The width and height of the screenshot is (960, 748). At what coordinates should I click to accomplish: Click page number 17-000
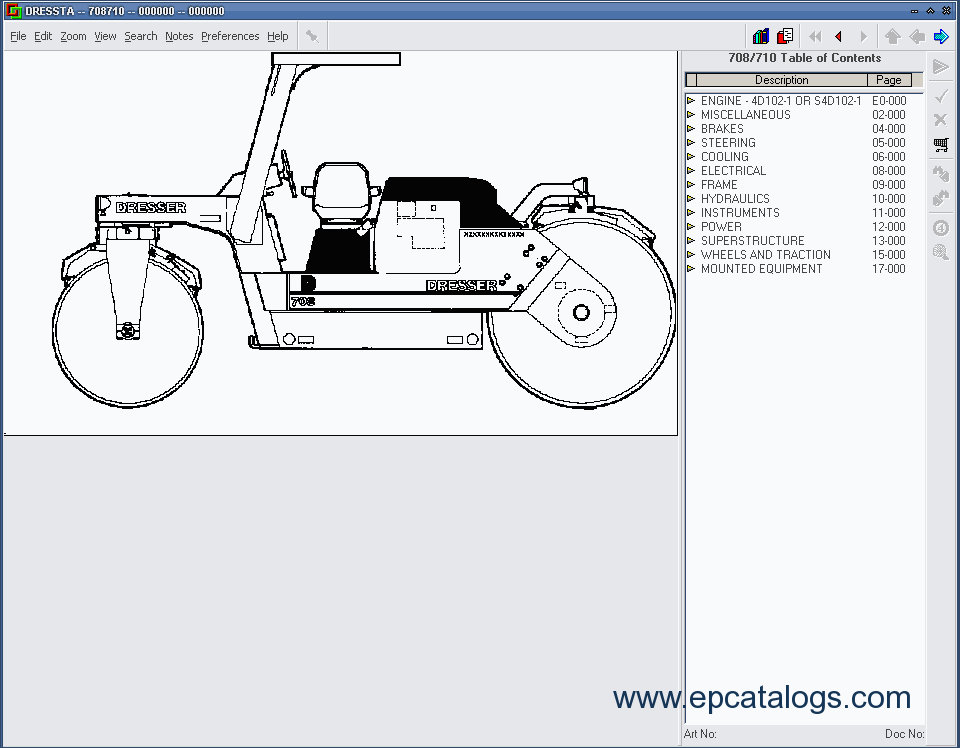pyautogui.click(x=889, y=269)
